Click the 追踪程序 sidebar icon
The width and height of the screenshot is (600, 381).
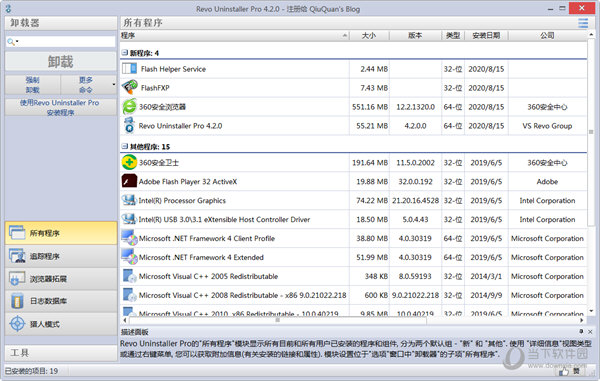pyautogui.click(x=17, y=256)
